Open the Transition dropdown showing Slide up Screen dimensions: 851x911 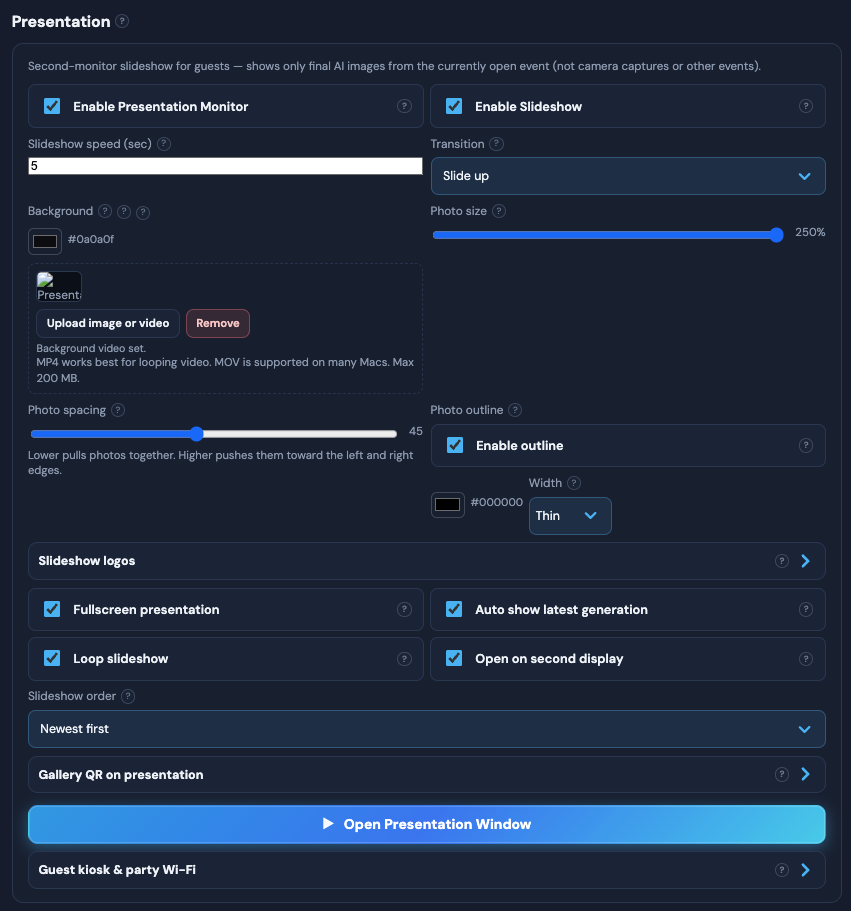628,176
